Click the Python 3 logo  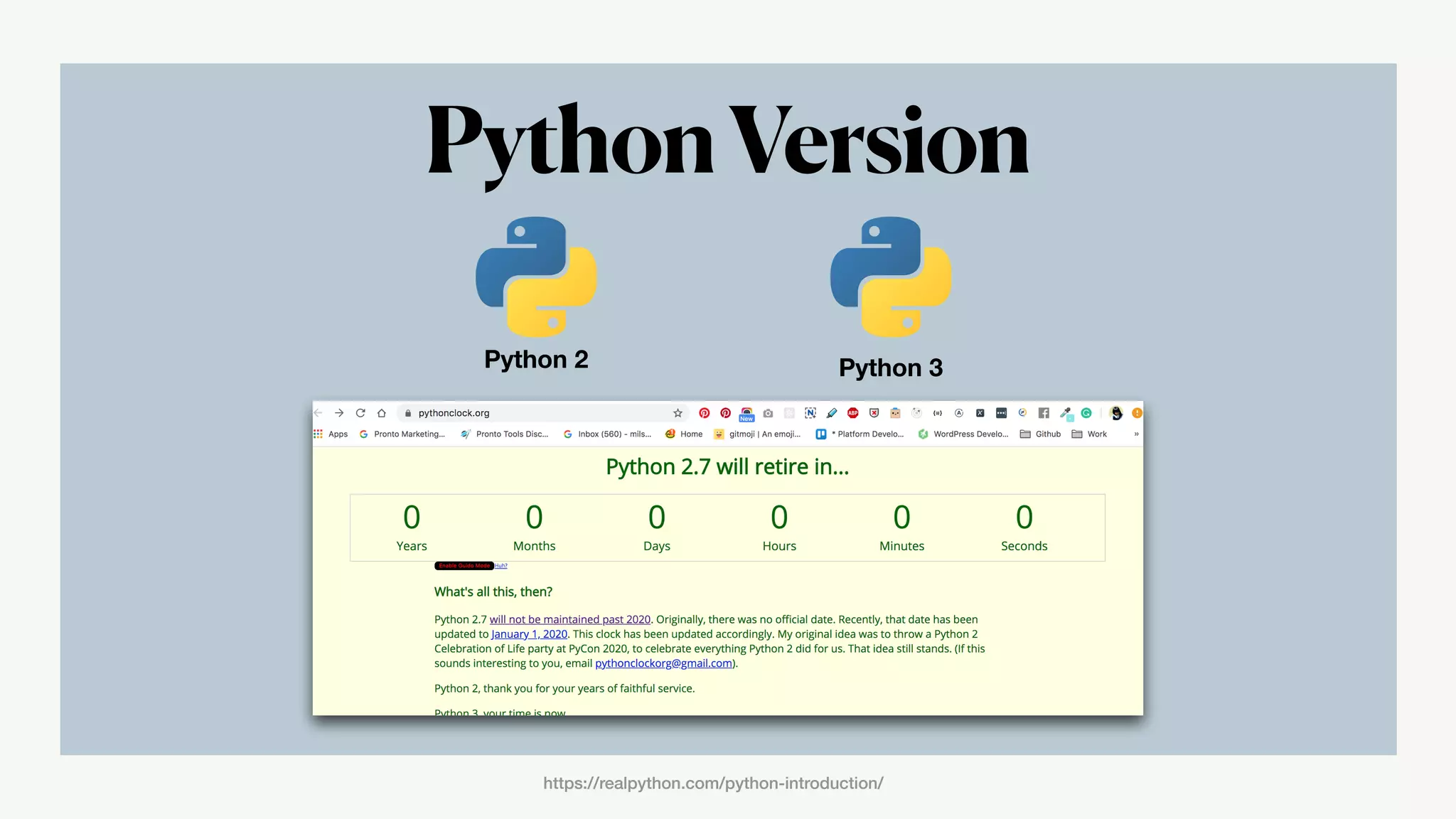coord(890,277)
